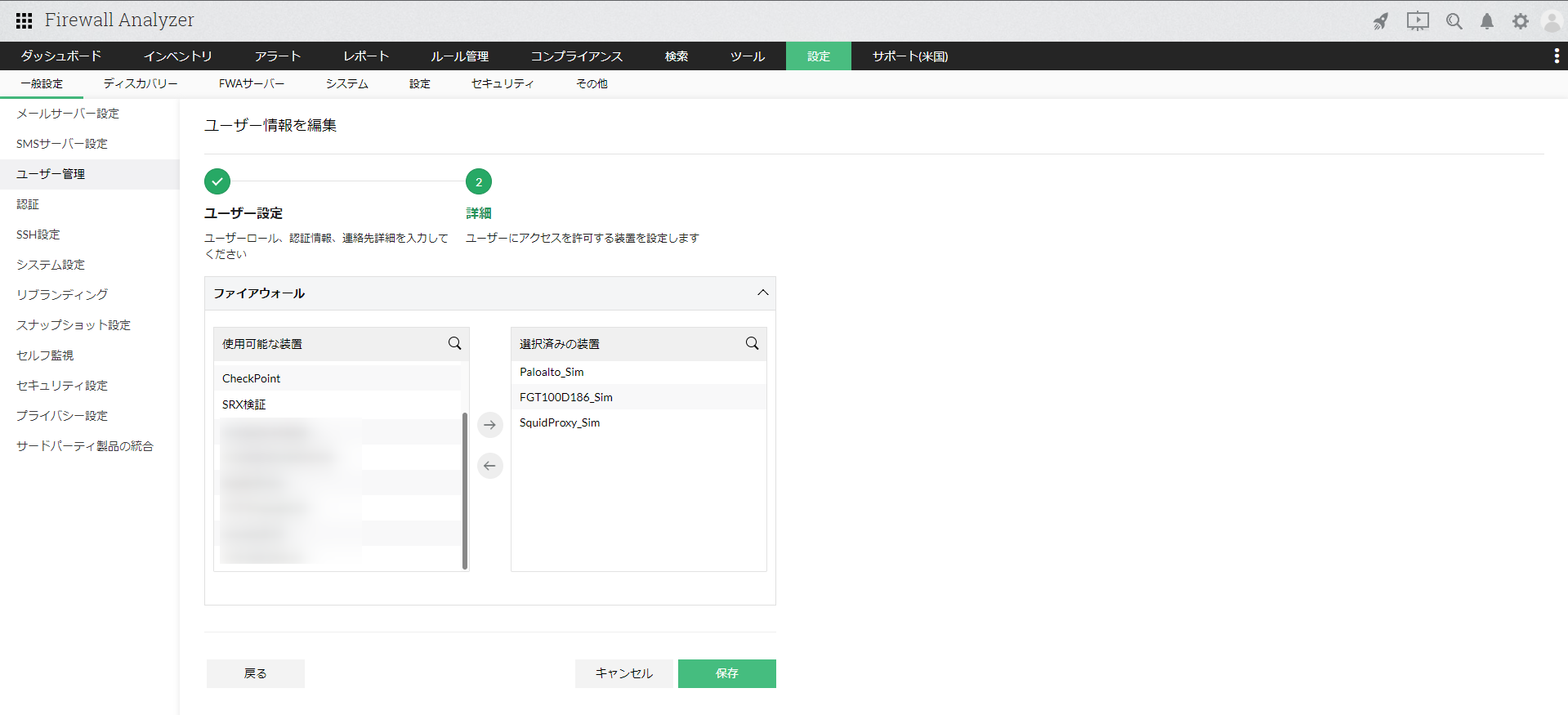Open メールサーバー設定 in sidebar
Screen dimensions: 1568x715
point(90,114)
